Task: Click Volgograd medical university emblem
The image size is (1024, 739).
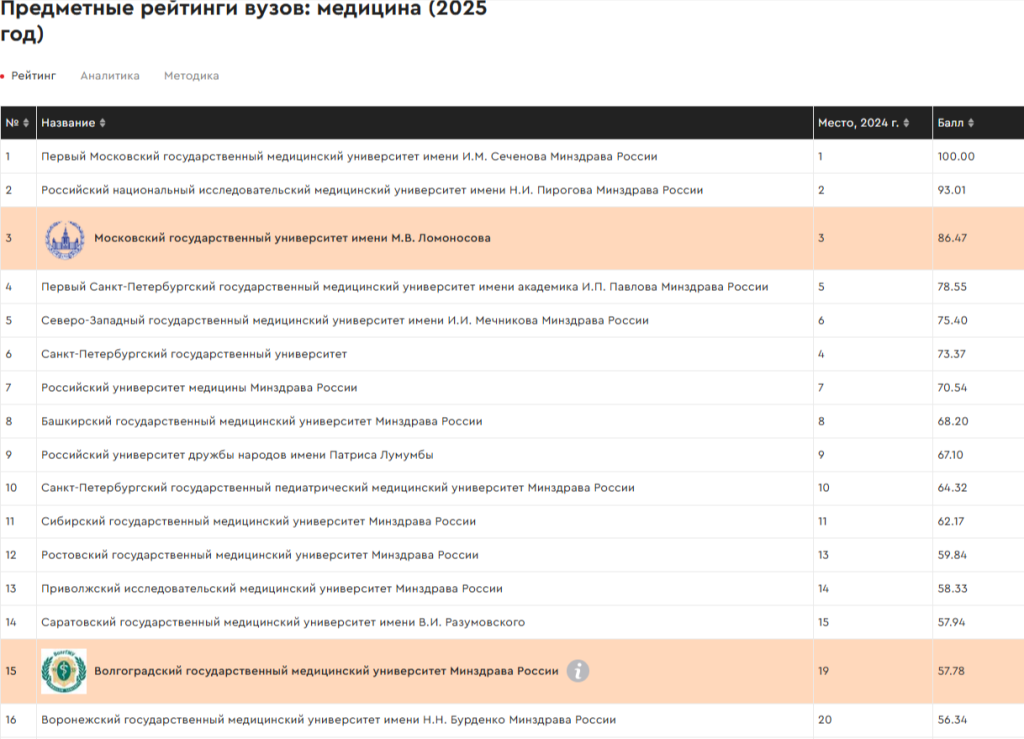Action: 64,671
